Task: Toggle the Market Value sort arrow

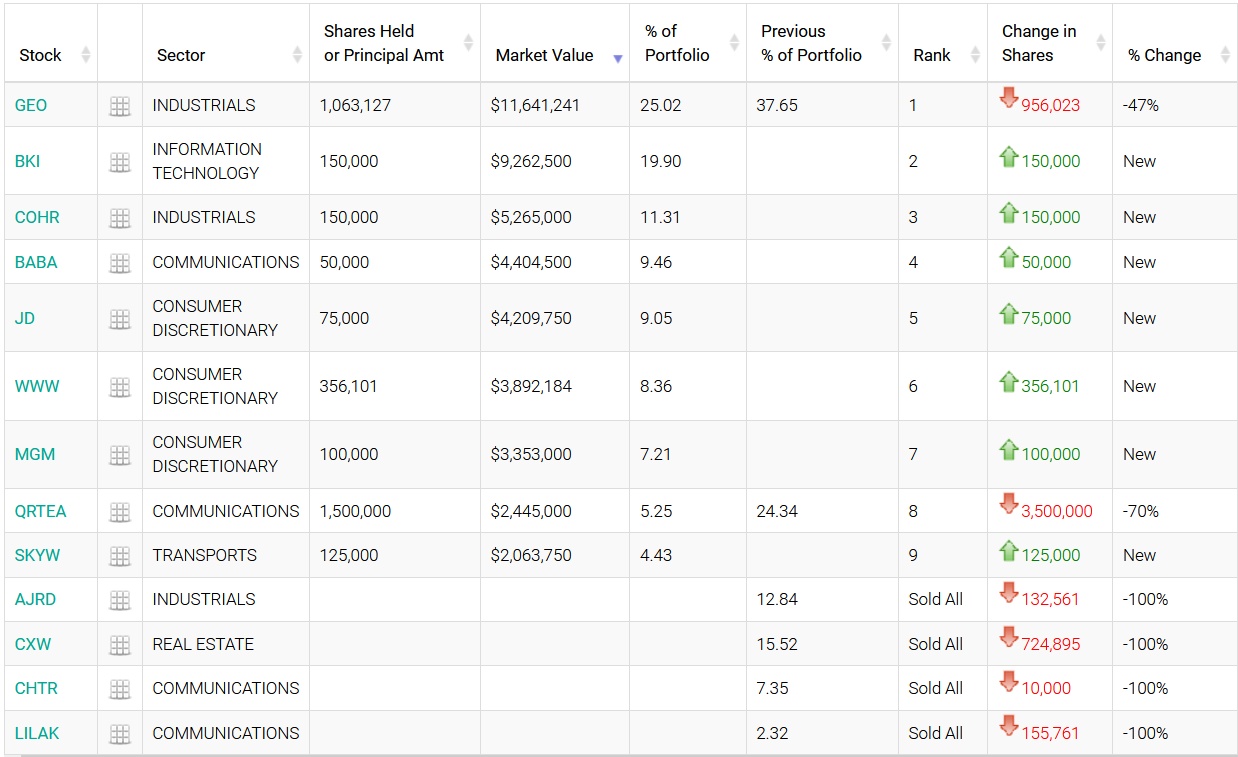Action: (x=617, y=58)
